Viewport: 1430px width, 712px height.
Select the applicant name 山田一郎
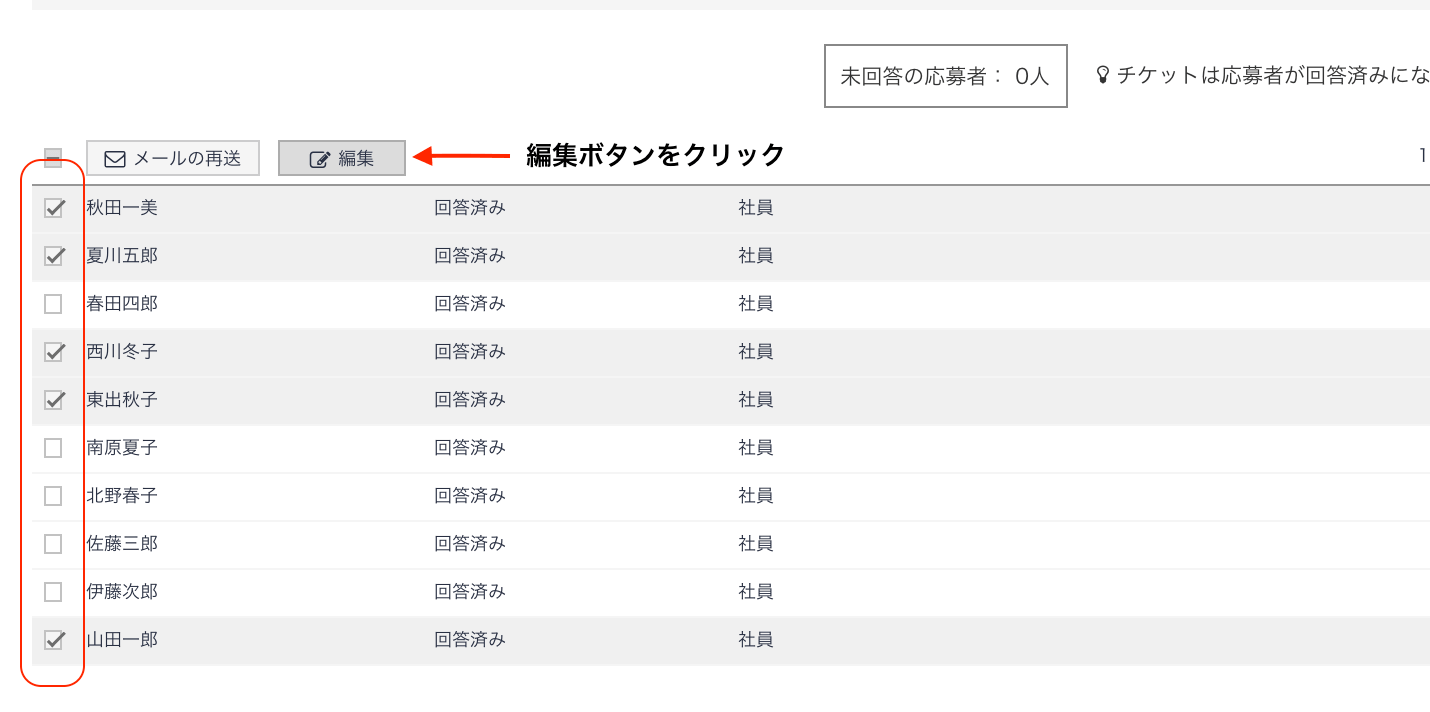click(x=122, y=640)
